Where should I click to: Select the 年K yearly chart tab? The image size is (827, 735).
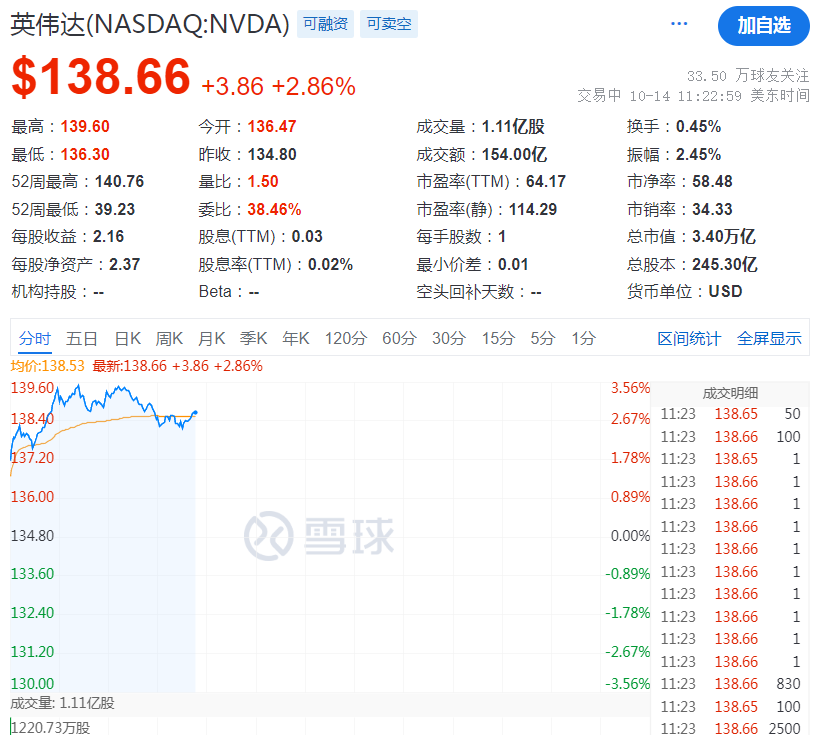(x=295, y=339)
